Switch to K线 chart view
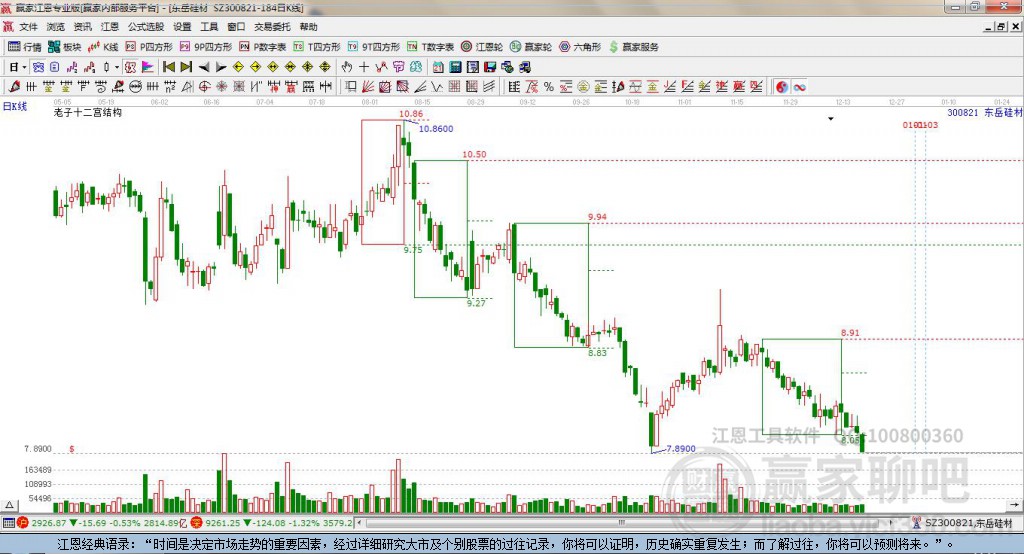The width and height of the screenshot is (1024, 554). point(103,47)
